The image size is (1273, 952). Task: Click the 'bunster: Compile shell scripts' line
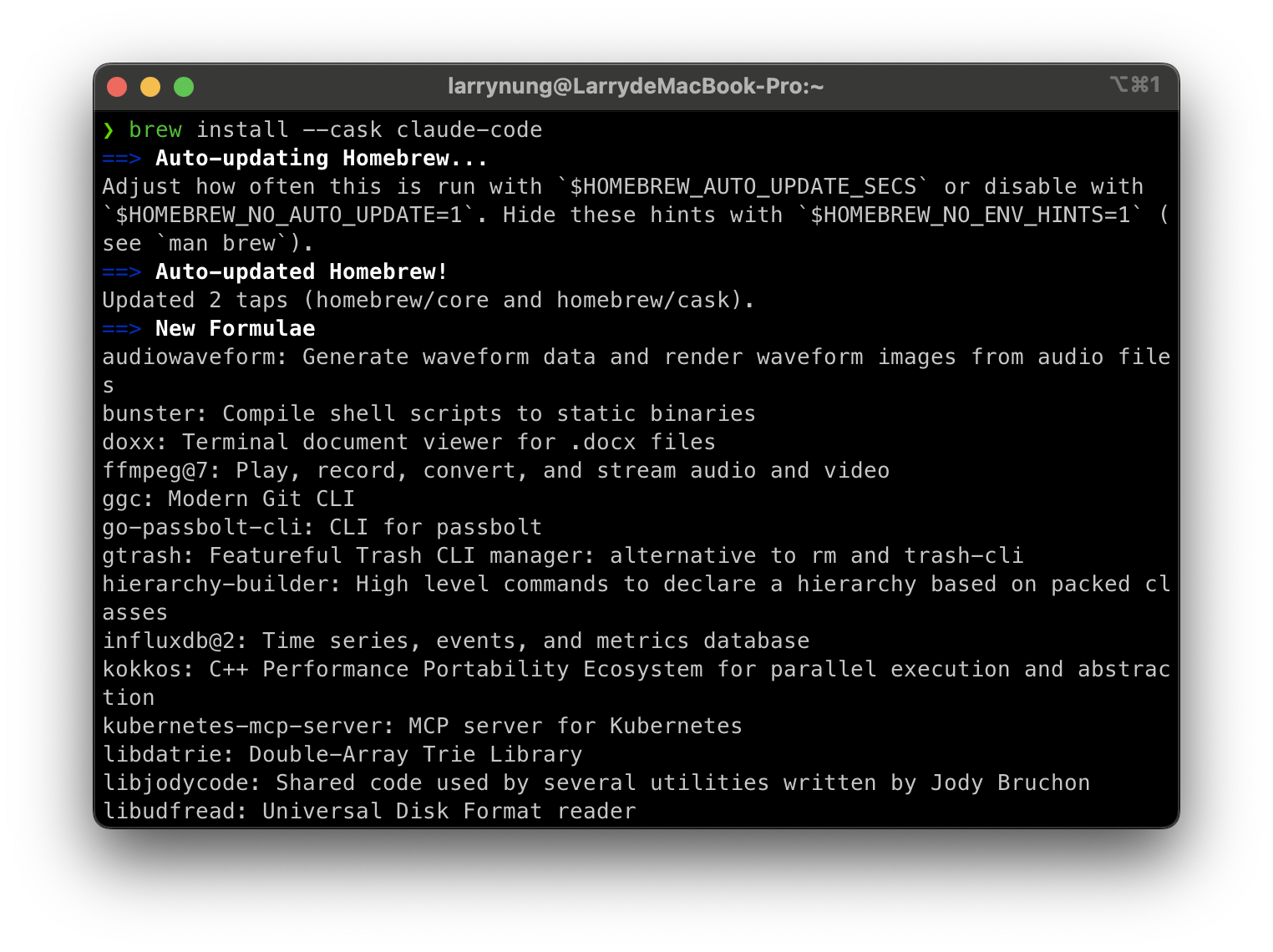pyautogui.click(x=429, y=414)
